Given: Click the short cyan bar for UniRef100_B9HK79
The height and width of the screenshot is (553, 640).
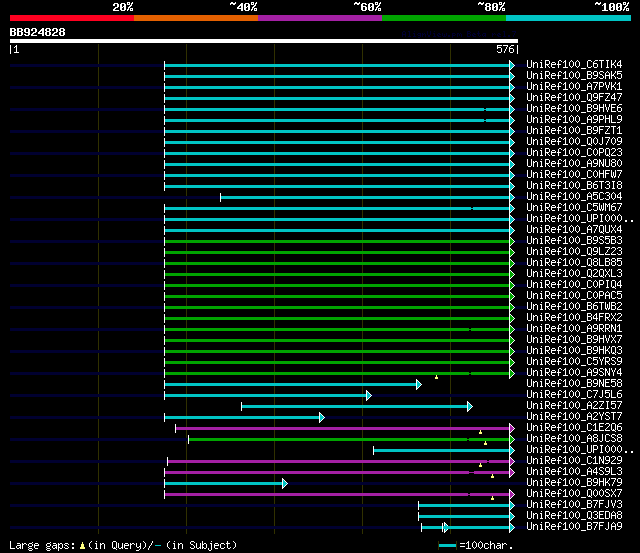Looking at the screenshot, I should tap(224, 484).
